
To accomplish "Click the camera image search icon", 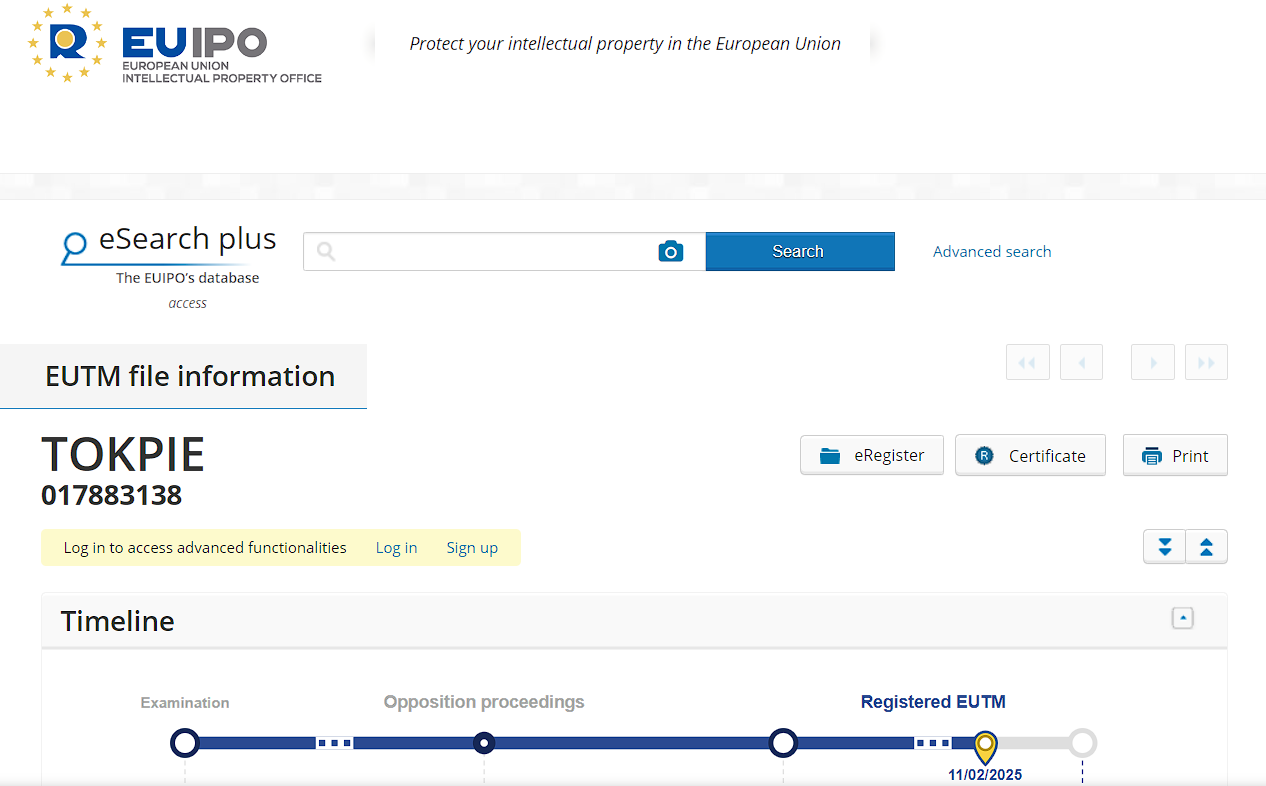I will pos(670,251).
